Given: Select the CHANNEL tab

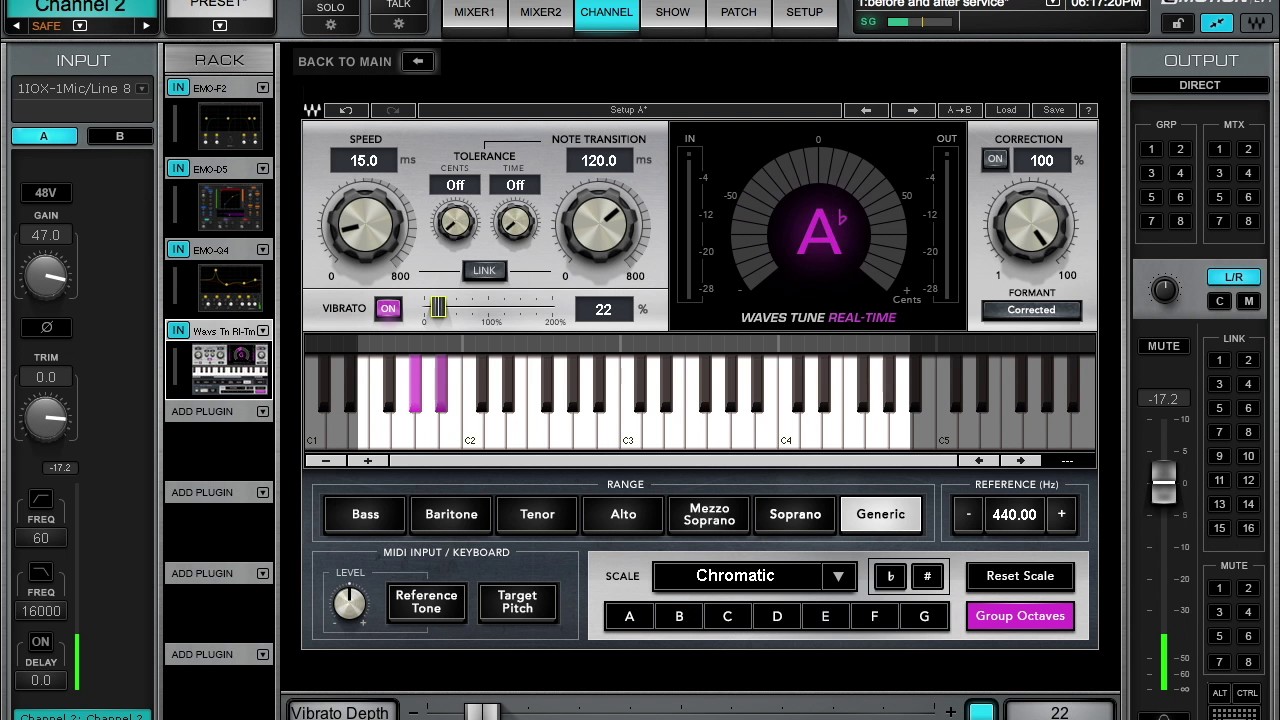Looking at the screenshot, I should (606, 12).
